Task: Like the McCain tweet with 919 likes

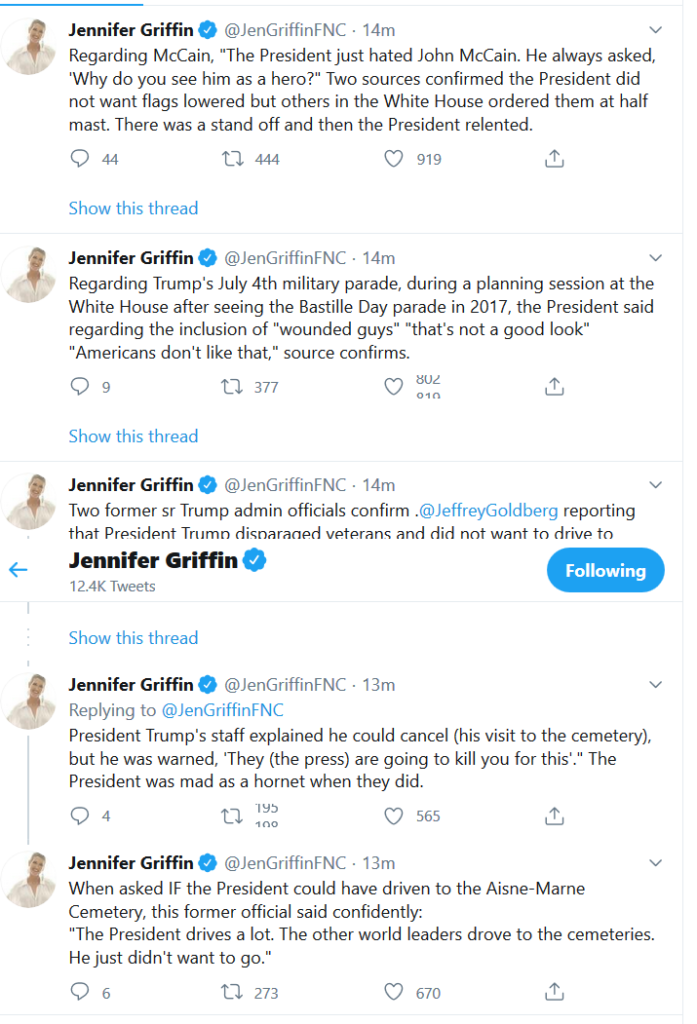Action: [x=394, y=159]
